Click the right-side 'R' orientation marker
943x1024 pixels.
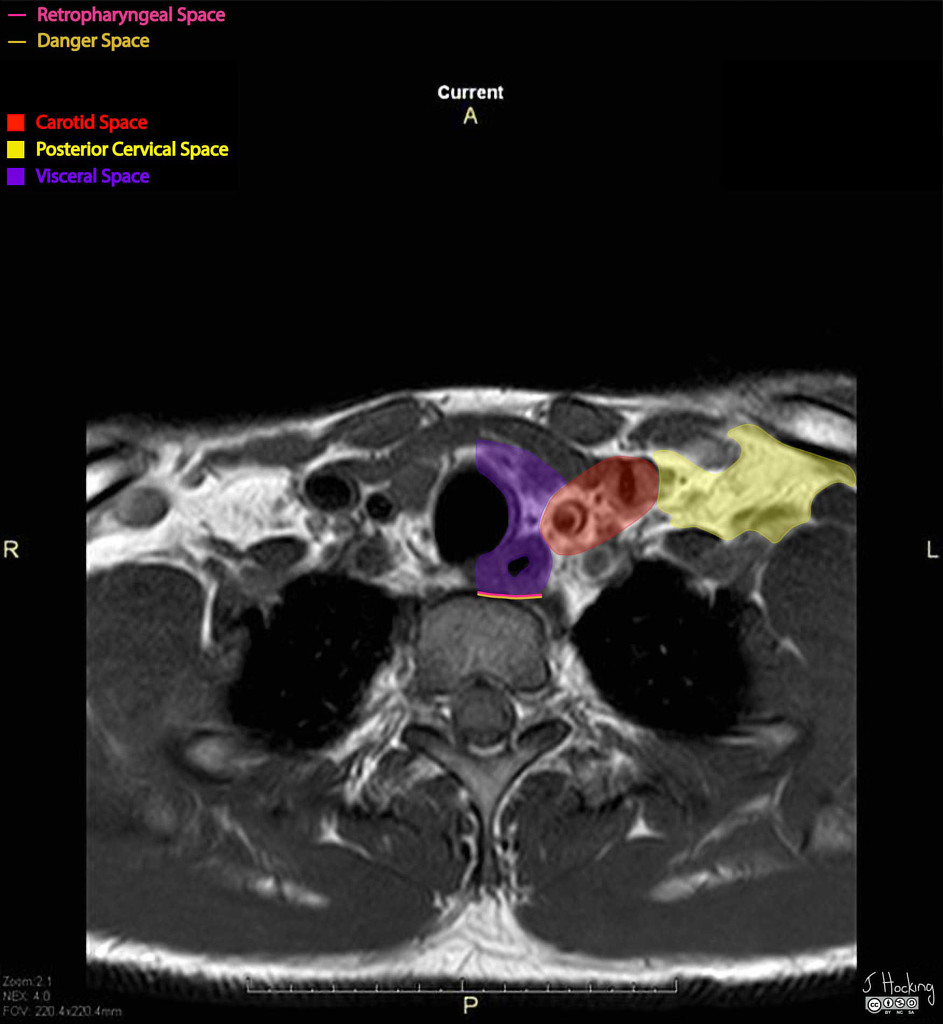point(11,550)
